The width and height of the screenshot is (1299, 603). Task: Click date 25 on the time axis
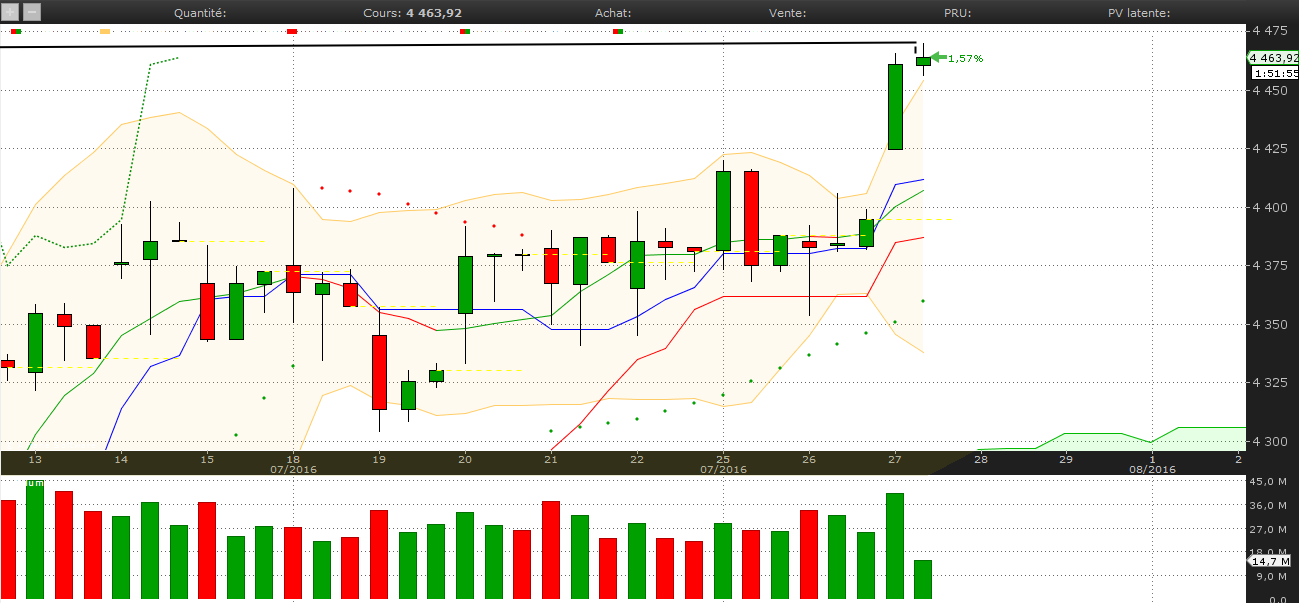(722, 459)
